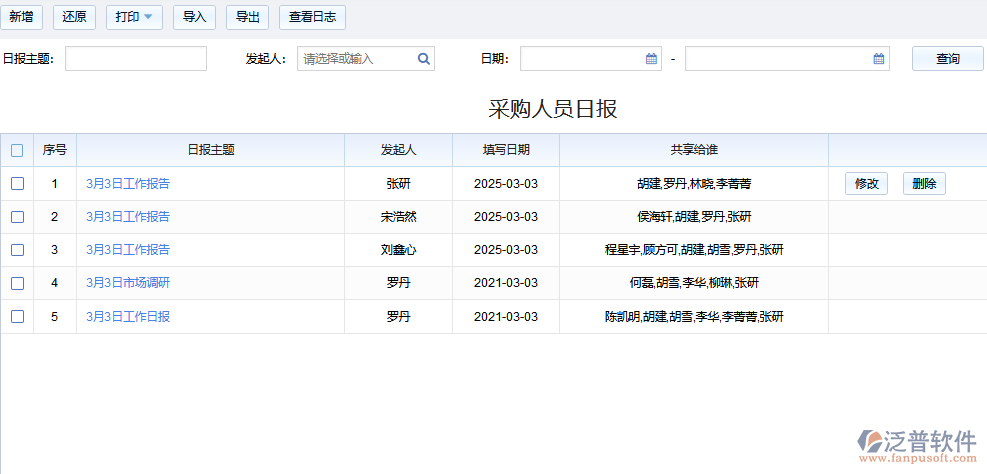Screen dimensions: 987x474
Task: Open 查看日志 from the toolbar
Action: pos(312,17)
